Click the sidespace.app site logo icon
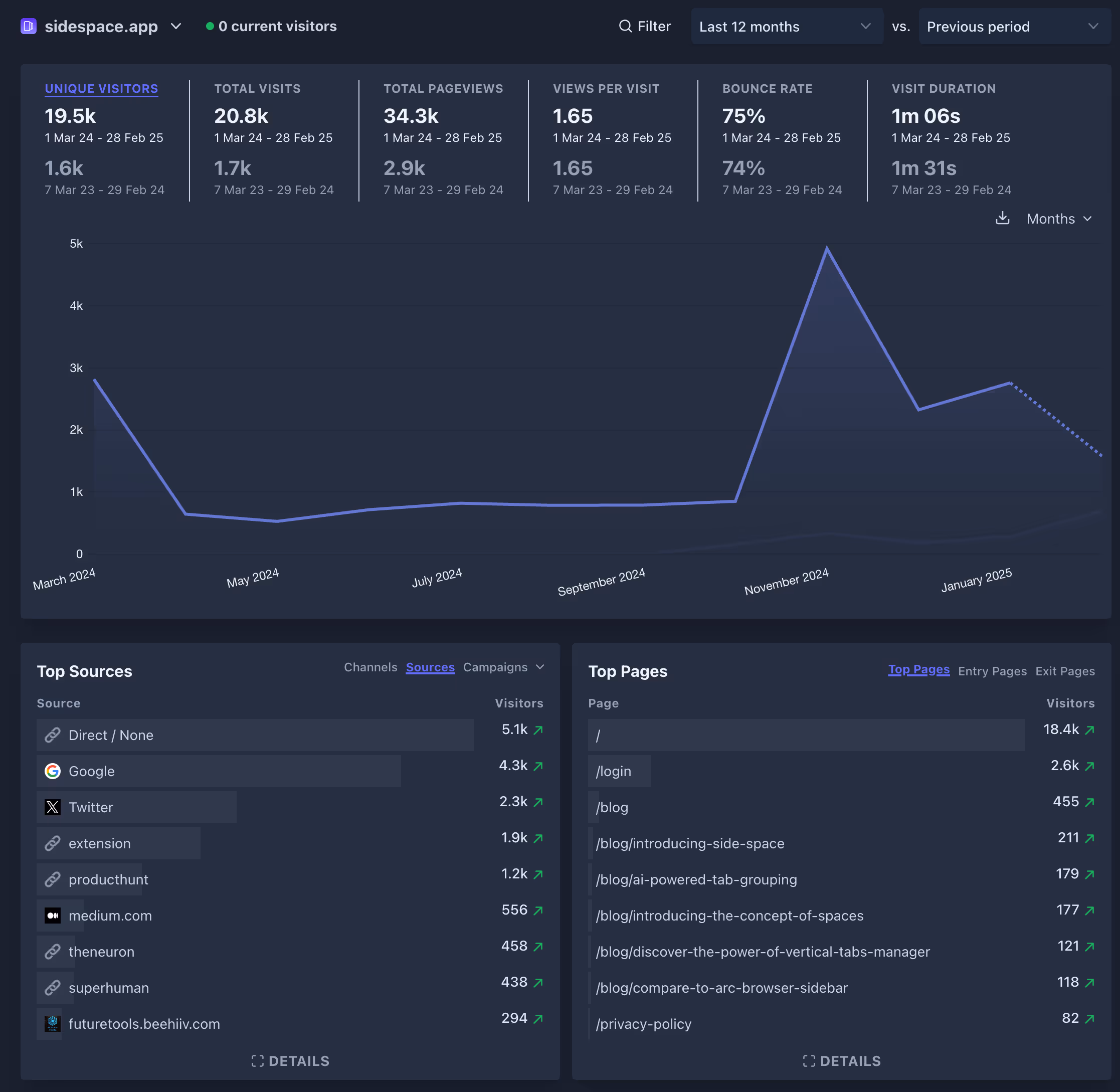 pos(28,27)
